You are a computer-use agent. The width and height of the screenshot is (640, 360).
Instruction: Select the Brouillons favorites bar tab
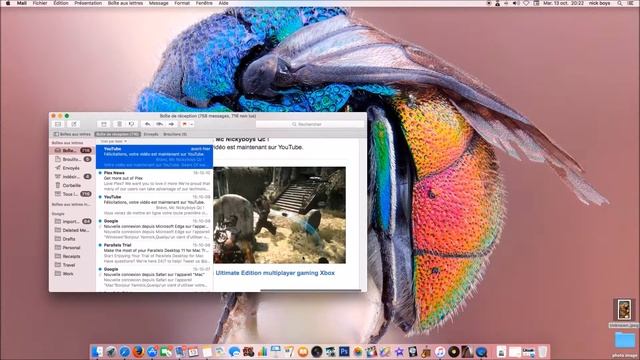175,134
